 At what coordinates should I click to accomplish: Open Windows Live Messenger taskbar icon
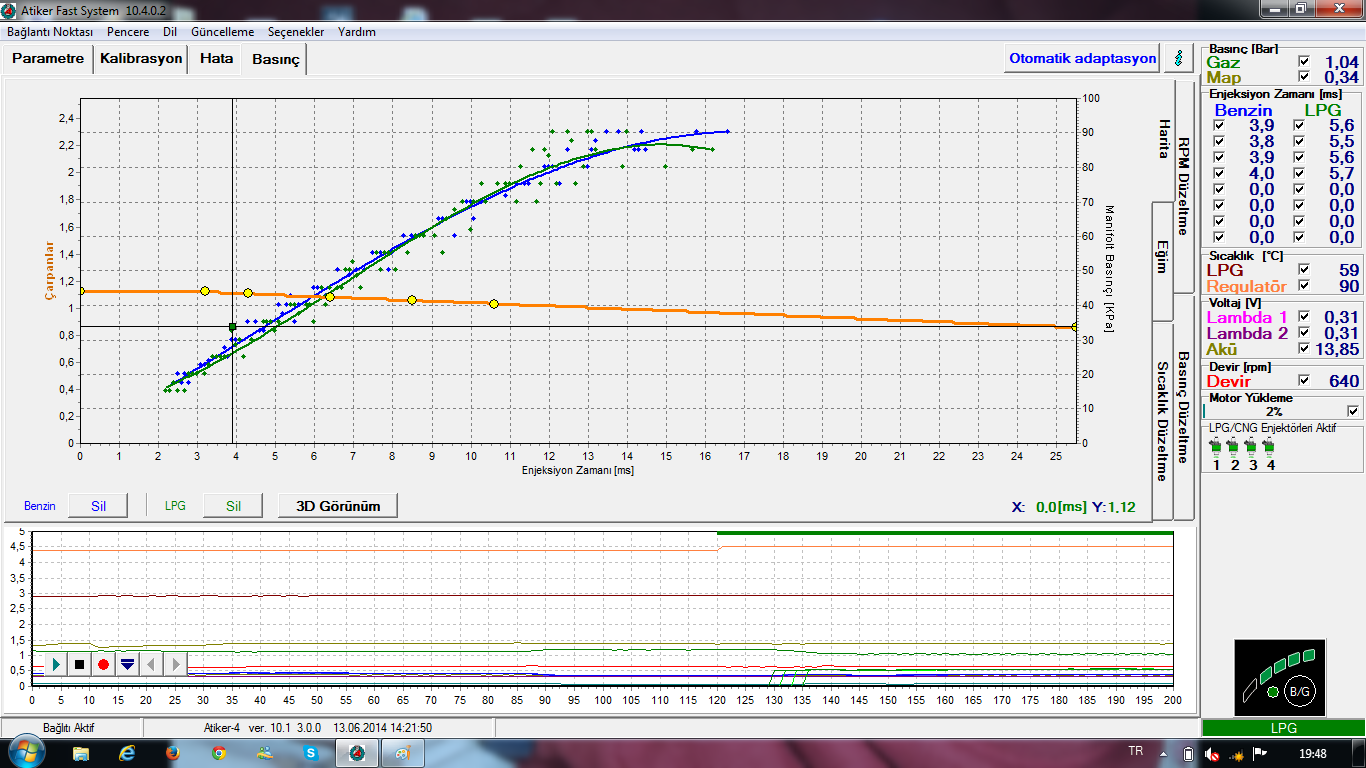click(x=264, y=753)
